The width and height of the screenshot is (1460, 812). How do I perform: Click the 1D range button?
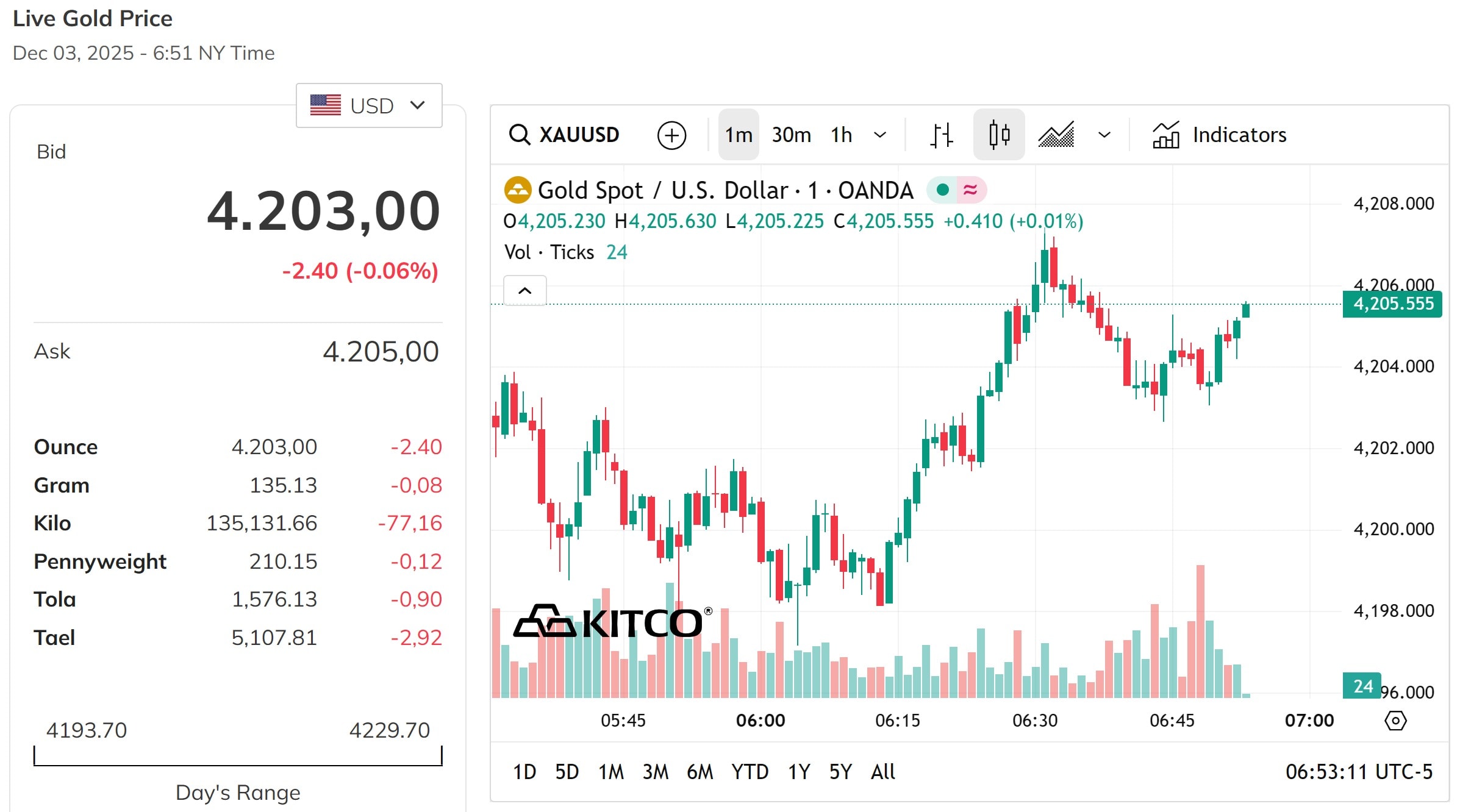(x=525, y=772)
